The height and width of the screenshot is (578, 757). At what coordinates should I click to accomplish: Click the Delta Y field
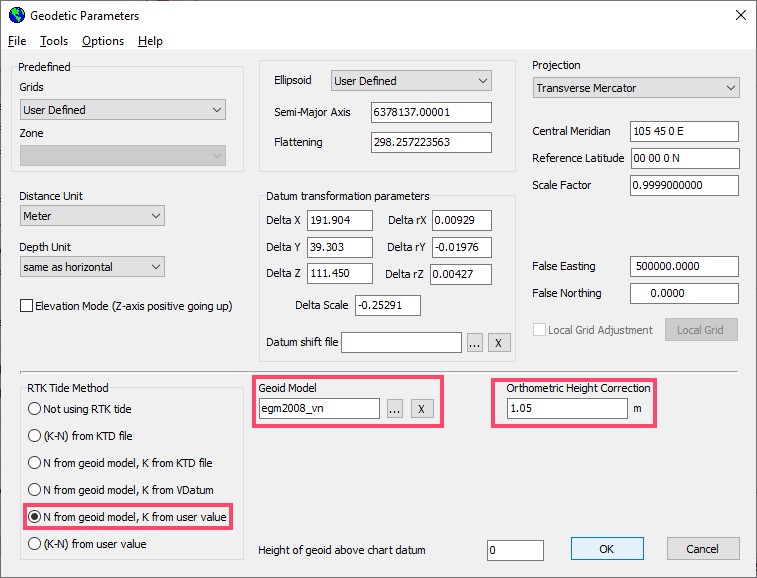340,247
